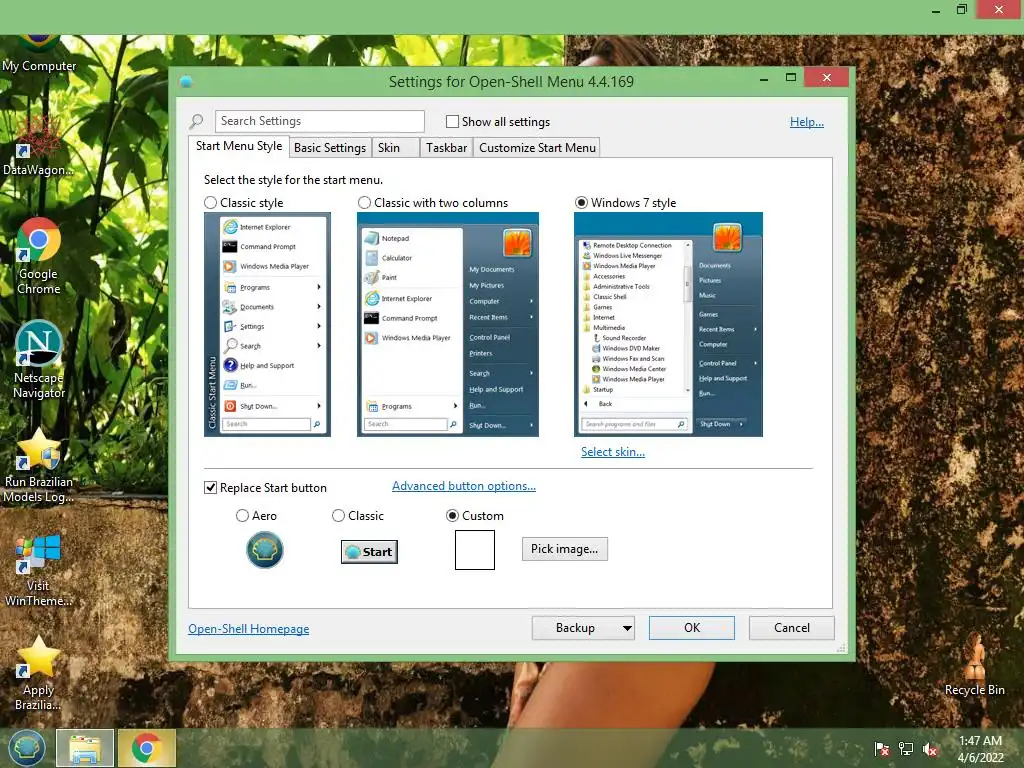Click the search magnifier icon in settings
This screenshot has height=768, width=1024.
pyautogui.click(x=196, y=121)
